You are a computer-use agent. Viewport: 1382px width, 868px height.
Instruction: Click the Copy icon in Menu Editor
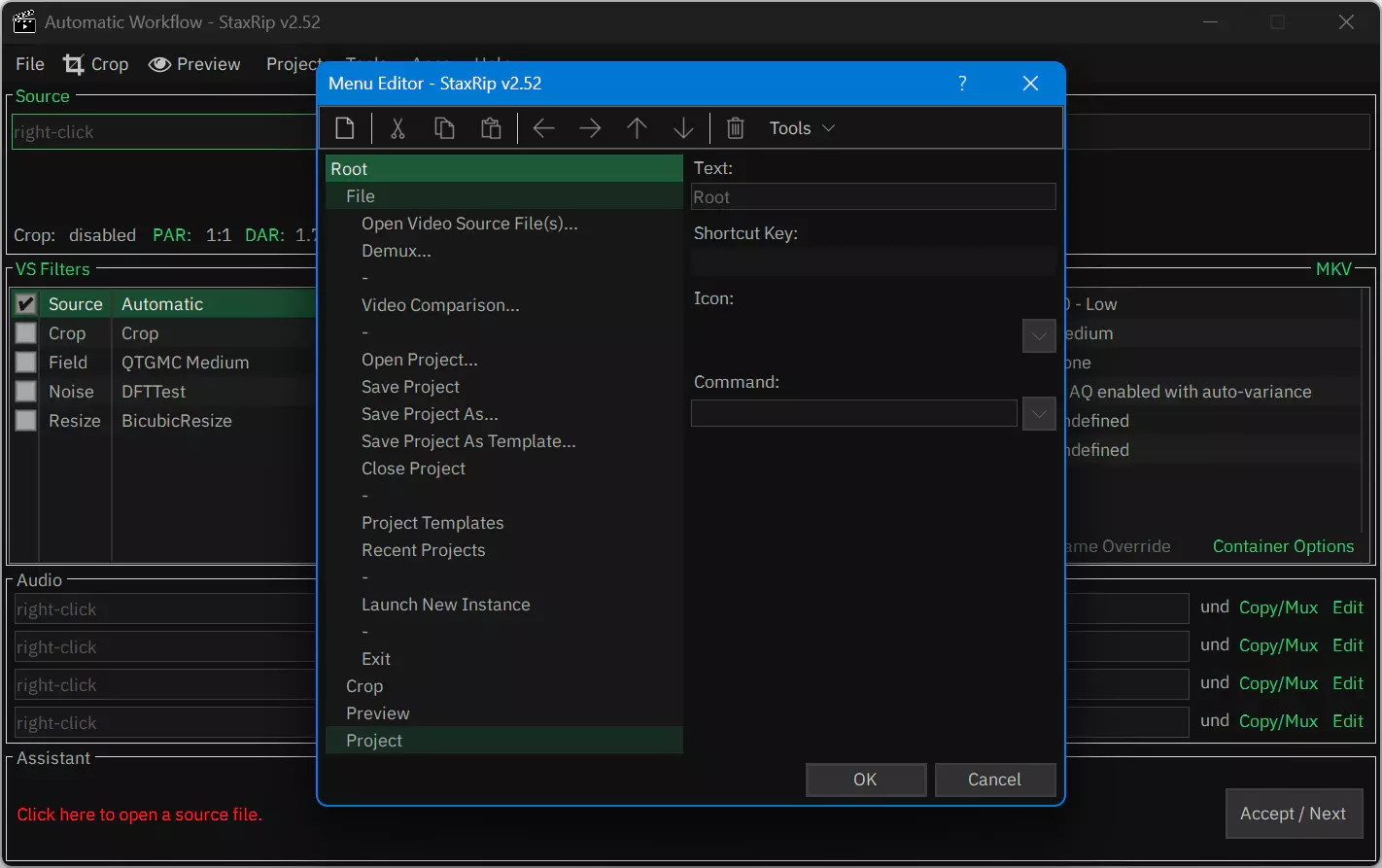(444, 128)
